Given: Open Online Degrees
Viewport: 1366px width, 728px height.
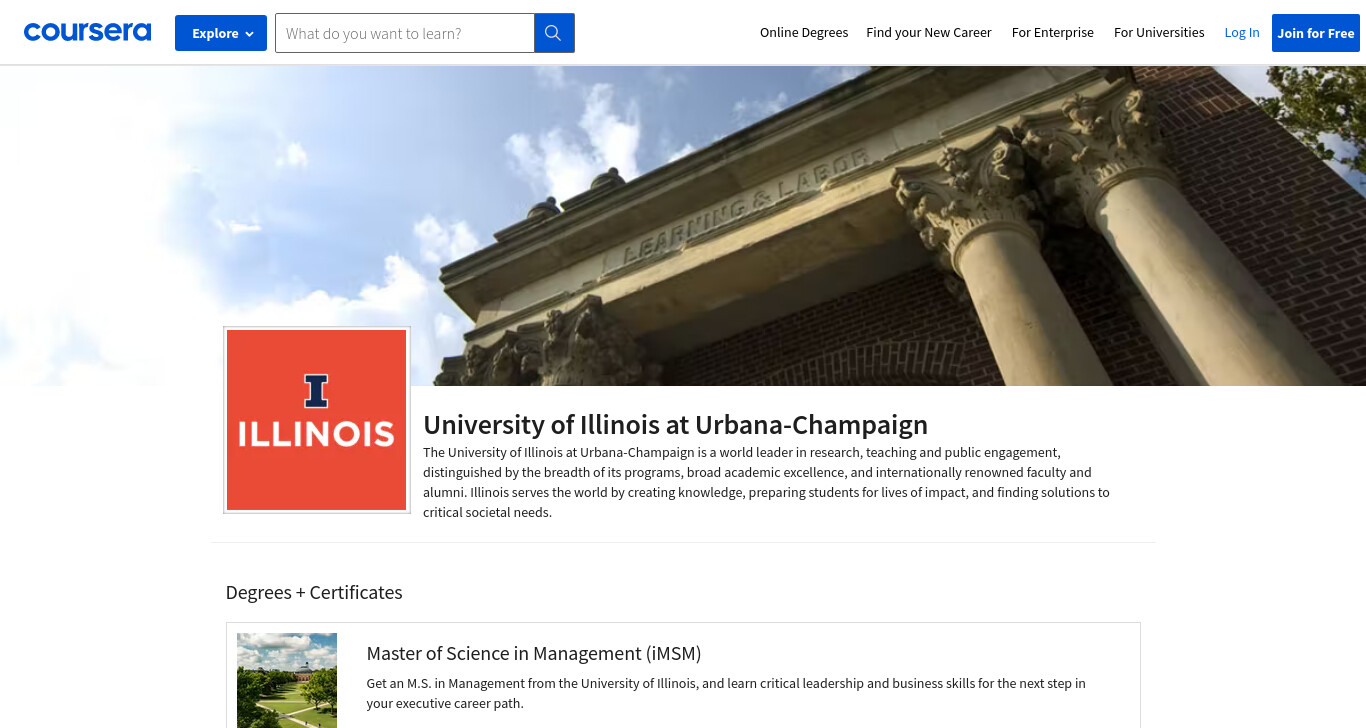Looking at the screenshot, I should click(x=804, y=33).
